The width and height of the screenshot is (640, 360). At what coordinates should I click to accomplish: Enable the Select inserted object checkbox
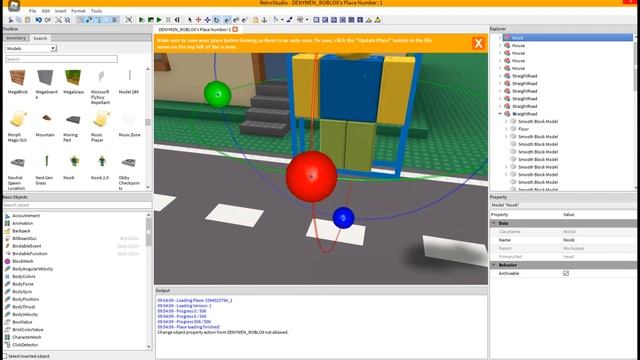pos(5,356)
